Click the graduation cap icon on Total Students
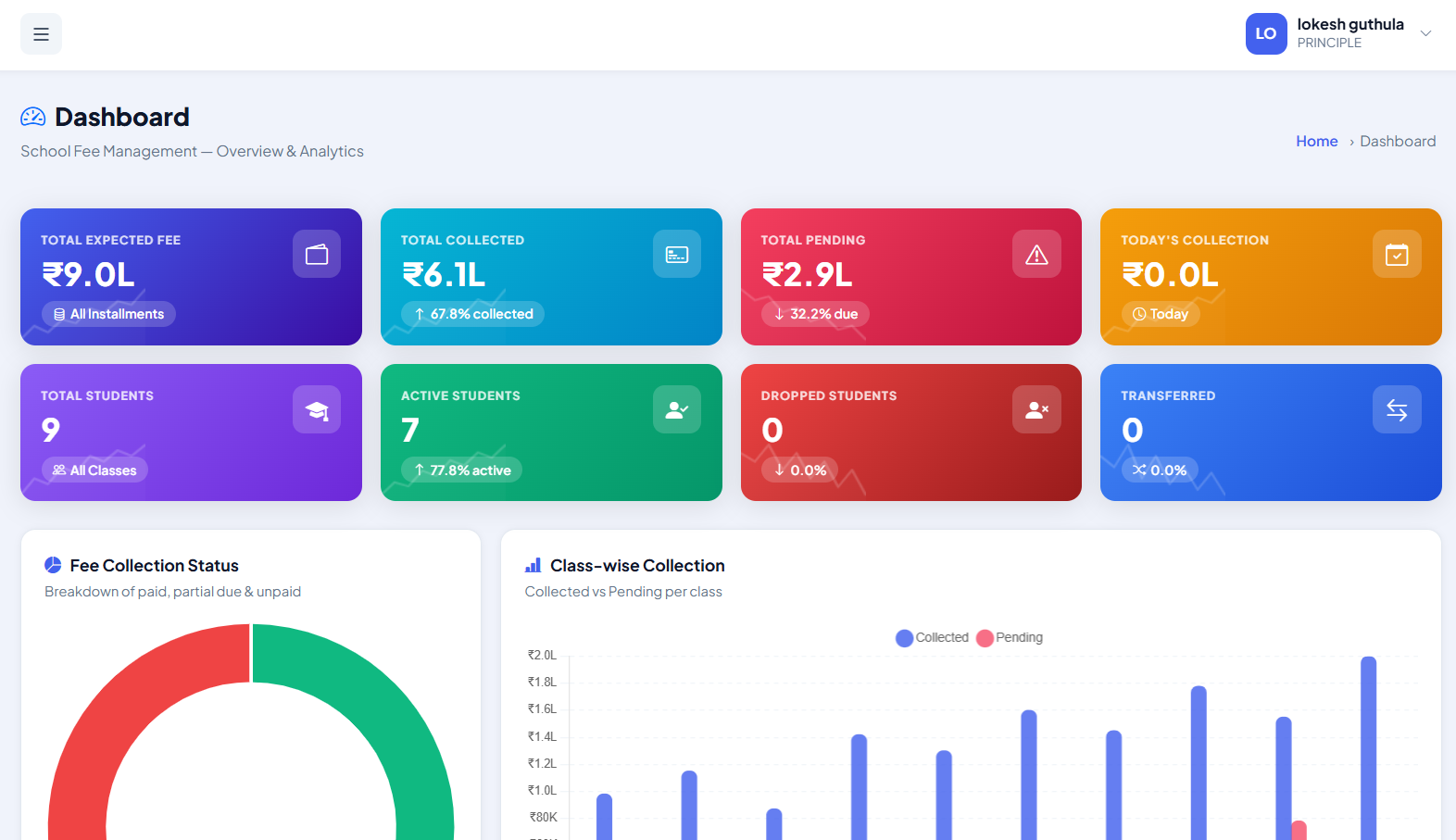Viewport: 1456px width, 840px height. [x=317, y=409]
